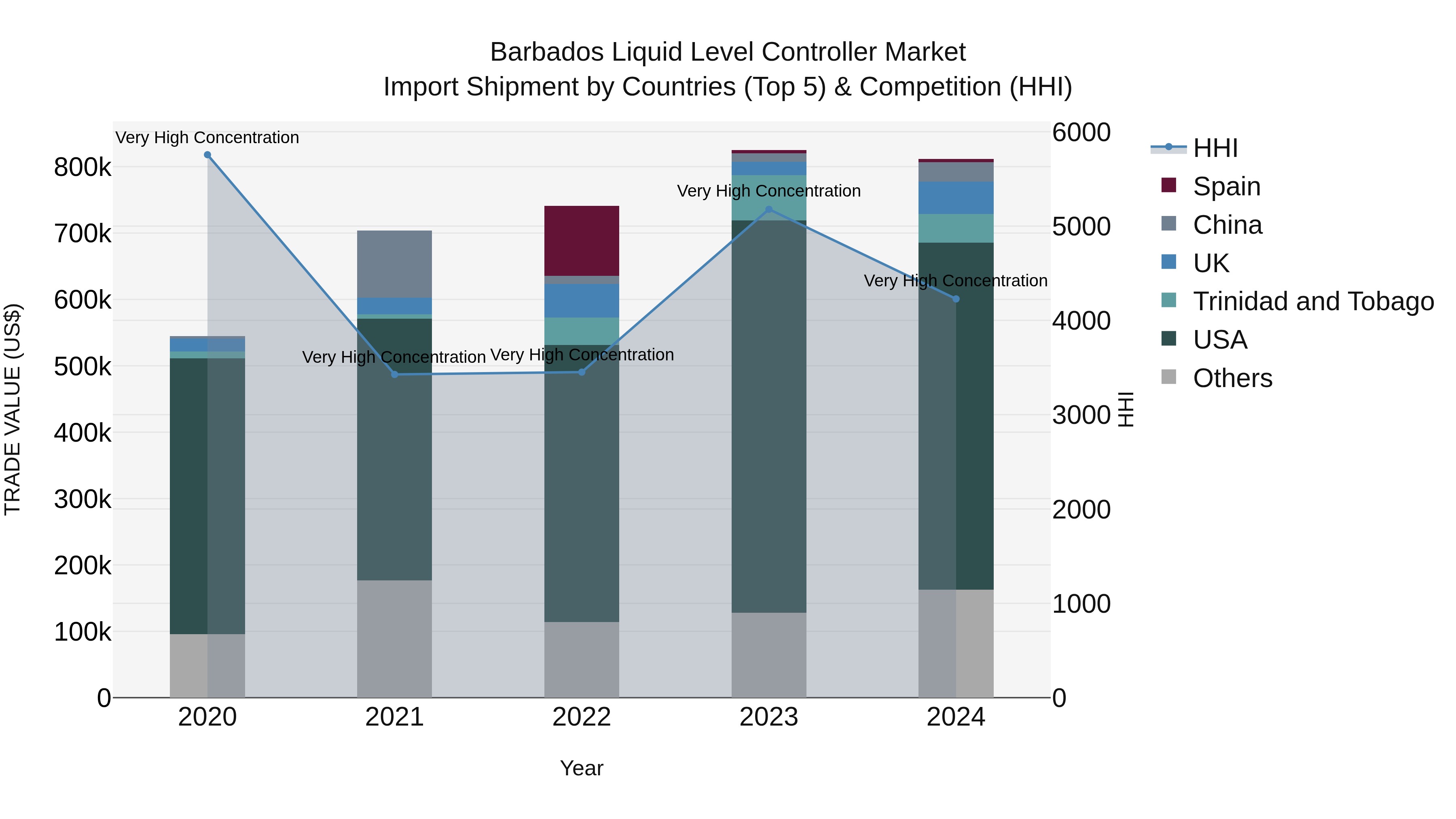Click the 2020 x-axis label
This screenshot has height=819, width=1456.
click(x=207, y=717)
